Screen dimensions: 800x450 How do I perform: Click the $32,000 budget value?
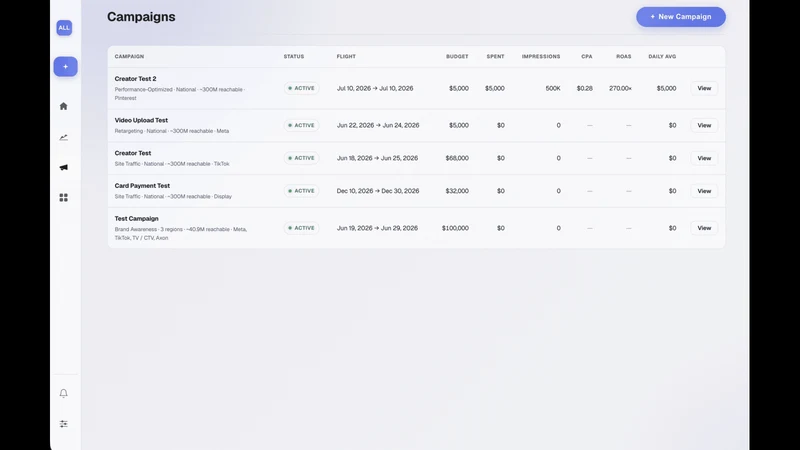click(x=457, y=191)
